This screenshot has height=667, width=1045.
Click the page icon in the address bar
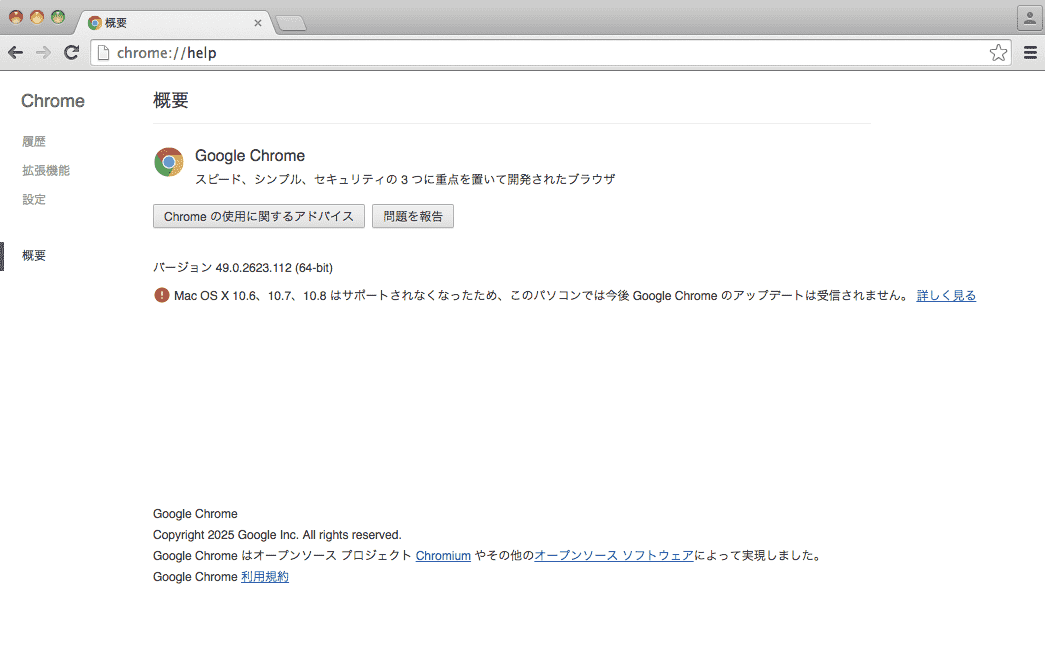coord(103,53)
